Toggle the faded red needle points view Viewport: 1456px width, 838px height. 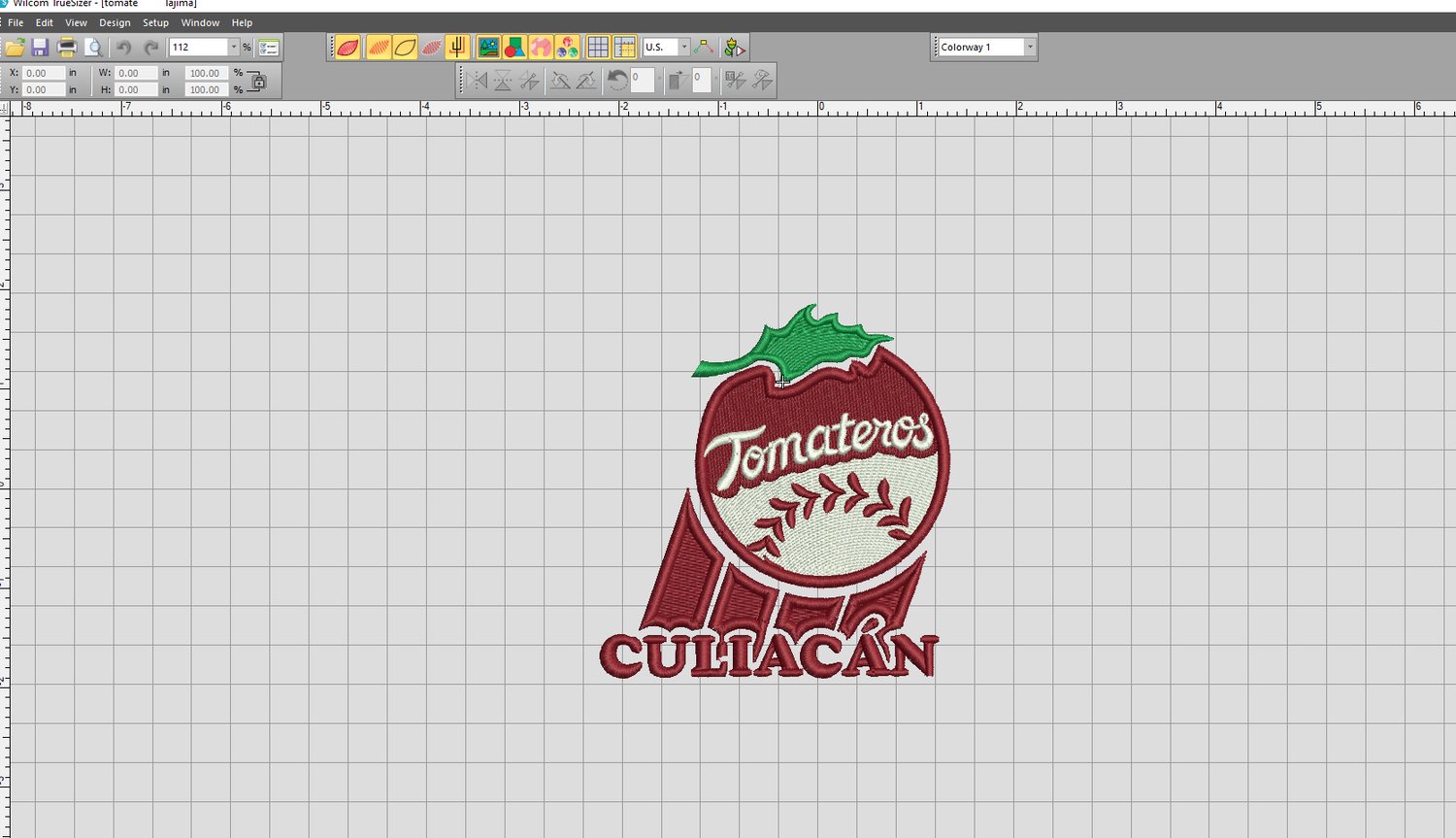click(431, 47)
